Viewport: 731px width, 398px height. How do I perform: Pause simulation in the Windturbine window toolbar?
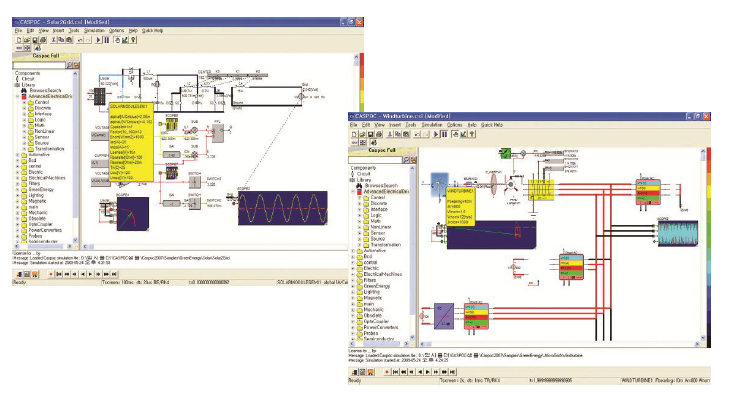444,134
